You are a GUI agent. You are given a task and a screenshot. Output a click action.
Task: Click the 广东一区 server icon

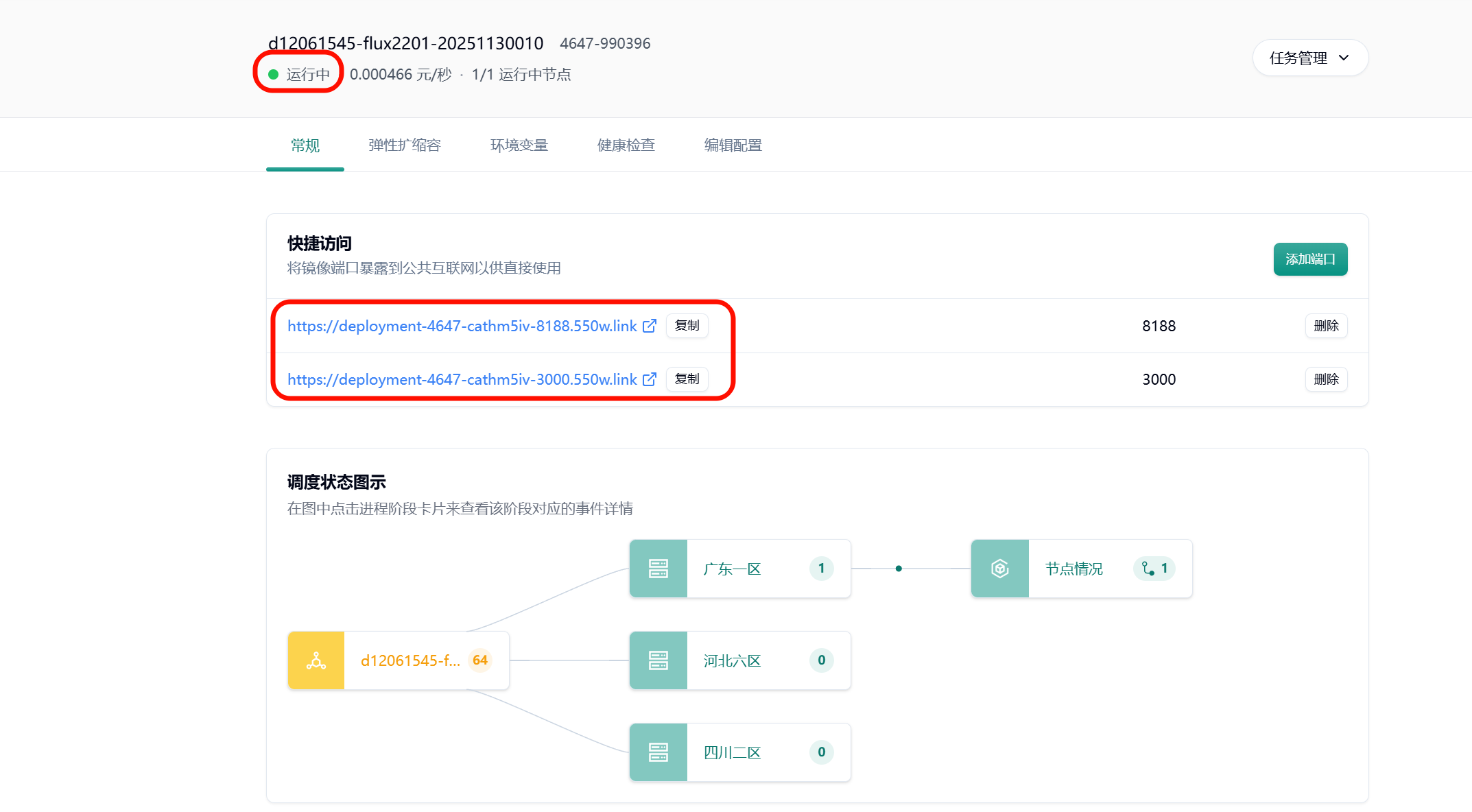[658, 569]
